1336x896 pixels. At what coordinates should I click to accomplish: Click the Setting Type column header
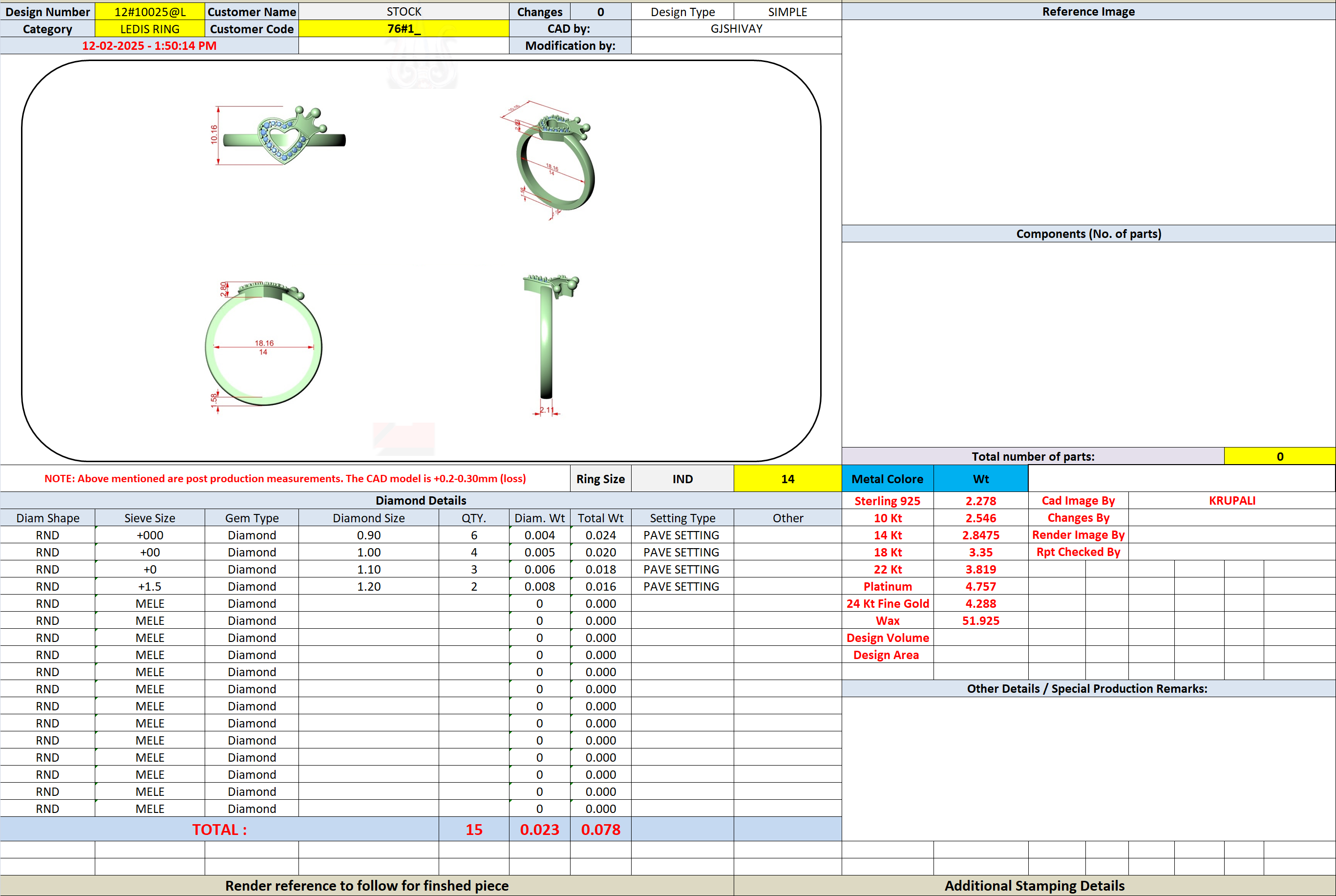[x=682, y=518]
